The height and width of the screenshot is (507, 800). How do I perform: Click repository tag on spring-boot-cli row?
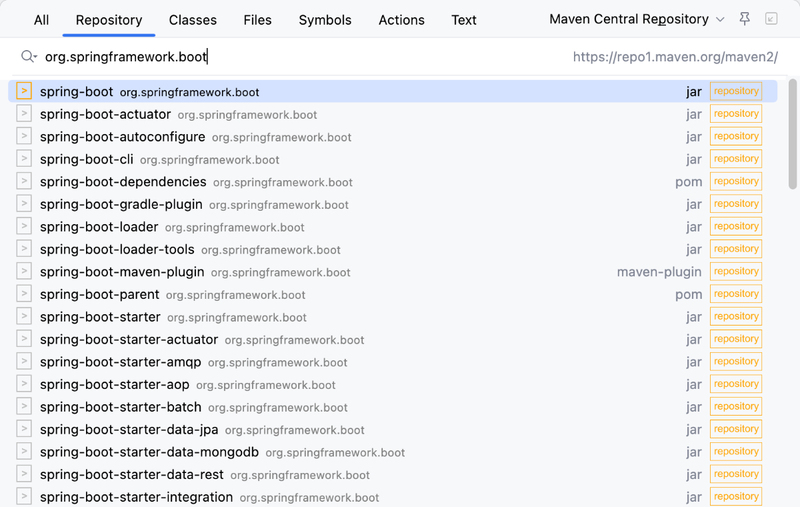736,159
